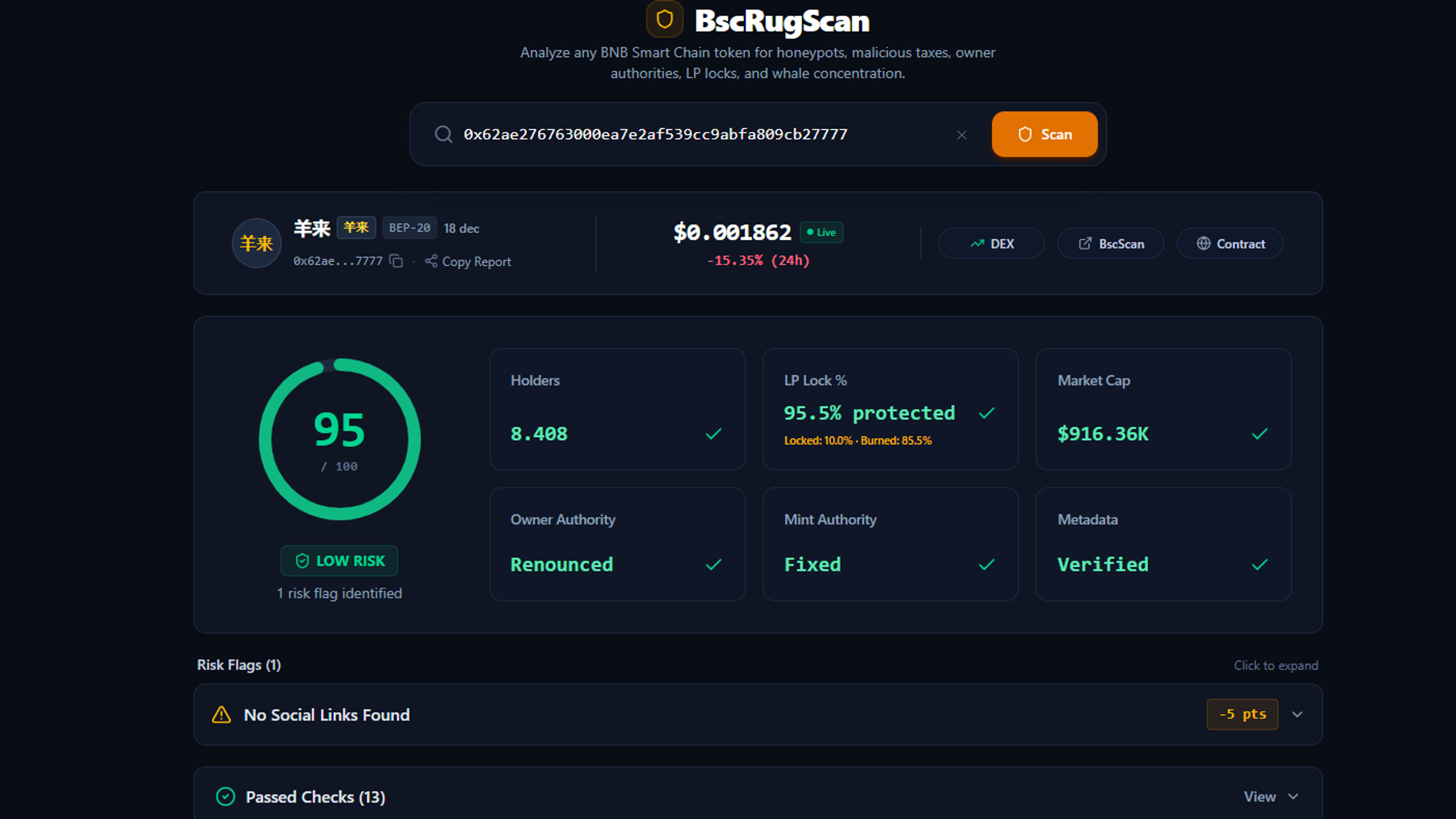The image size is (1456, 819).
Task: Expand the No Social Links Found flag chevron
Action: 1297,714
